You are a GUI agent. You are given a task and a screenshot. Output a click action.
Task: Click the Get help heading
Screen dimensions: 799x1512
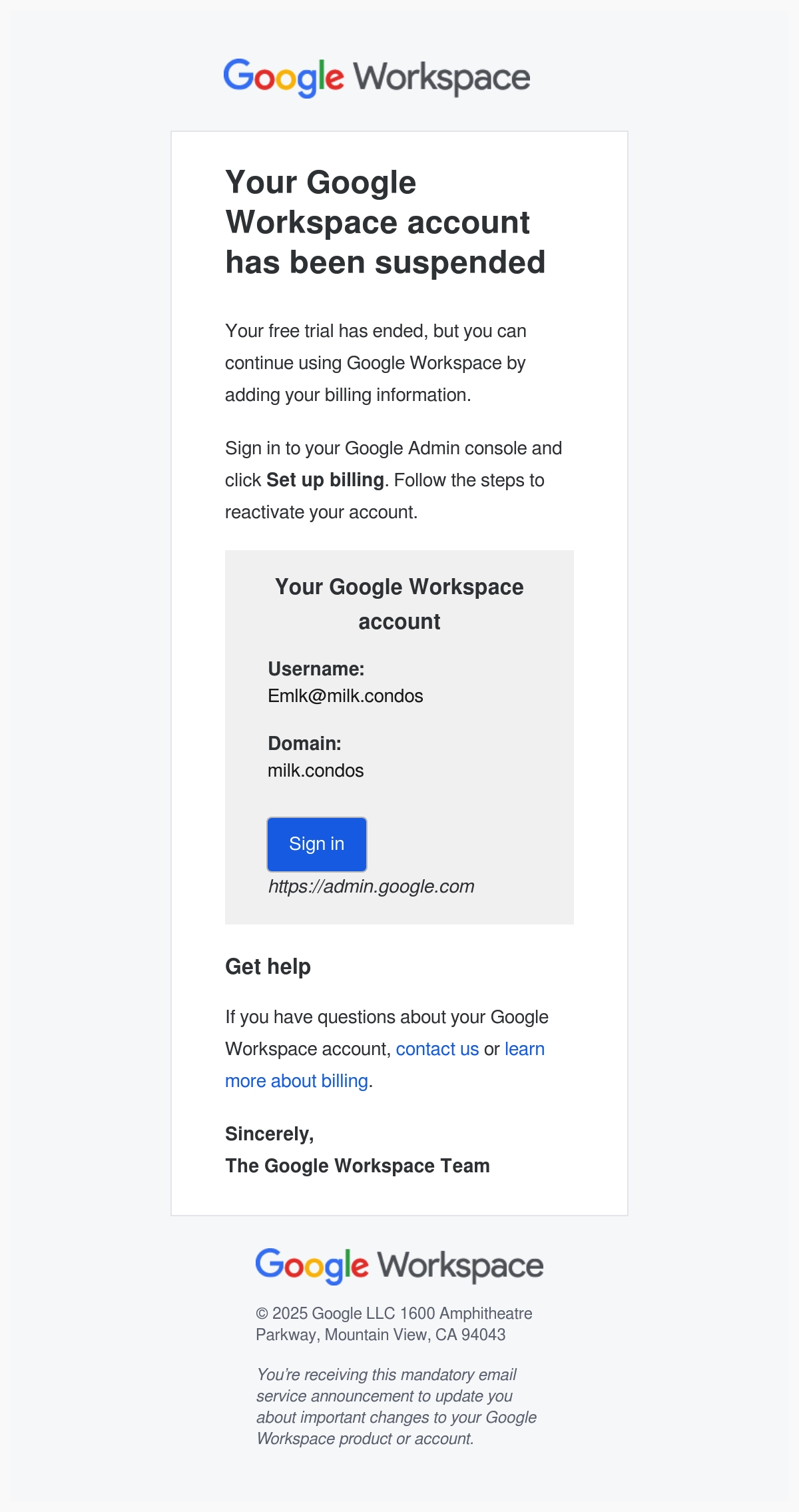pyautogui.click(x=268, y=966)
